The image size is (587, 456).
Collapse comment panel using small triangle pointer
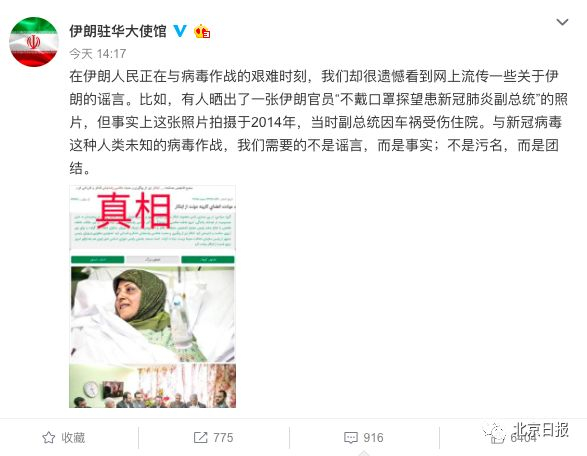tap(364, 453)
